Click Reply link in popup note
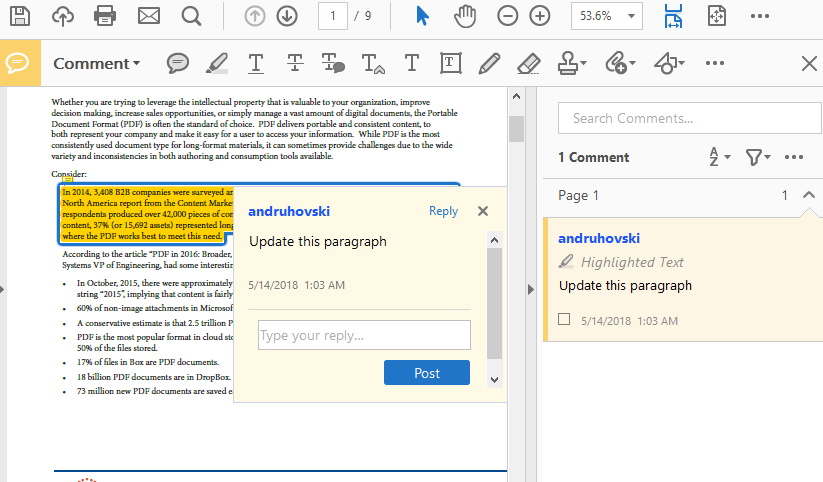 pos(444,211)
